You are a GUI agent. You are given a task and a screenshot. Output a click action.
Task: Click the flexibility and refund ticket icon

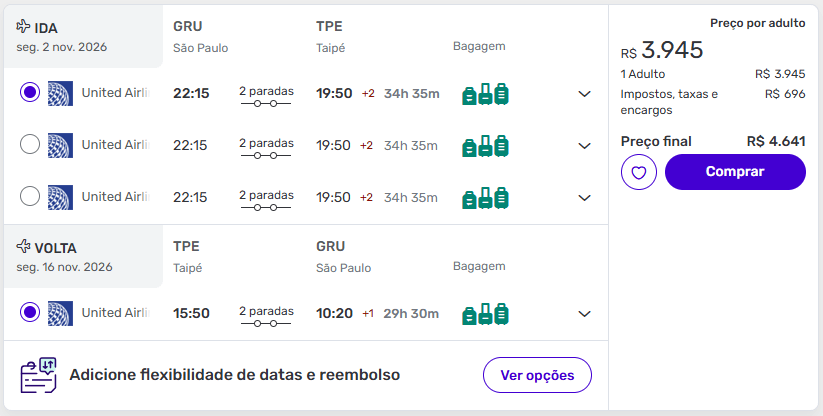(x=38, y=376)
